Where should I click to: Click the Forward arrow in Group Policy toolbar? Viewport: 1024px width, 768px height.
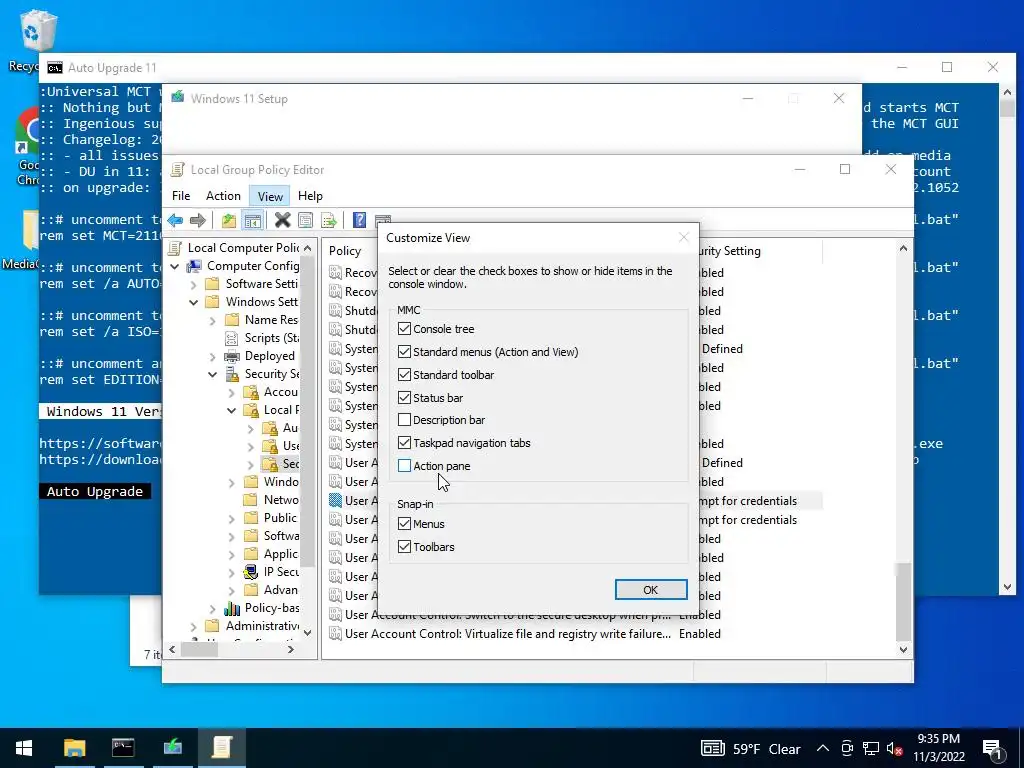click(198, 220)
